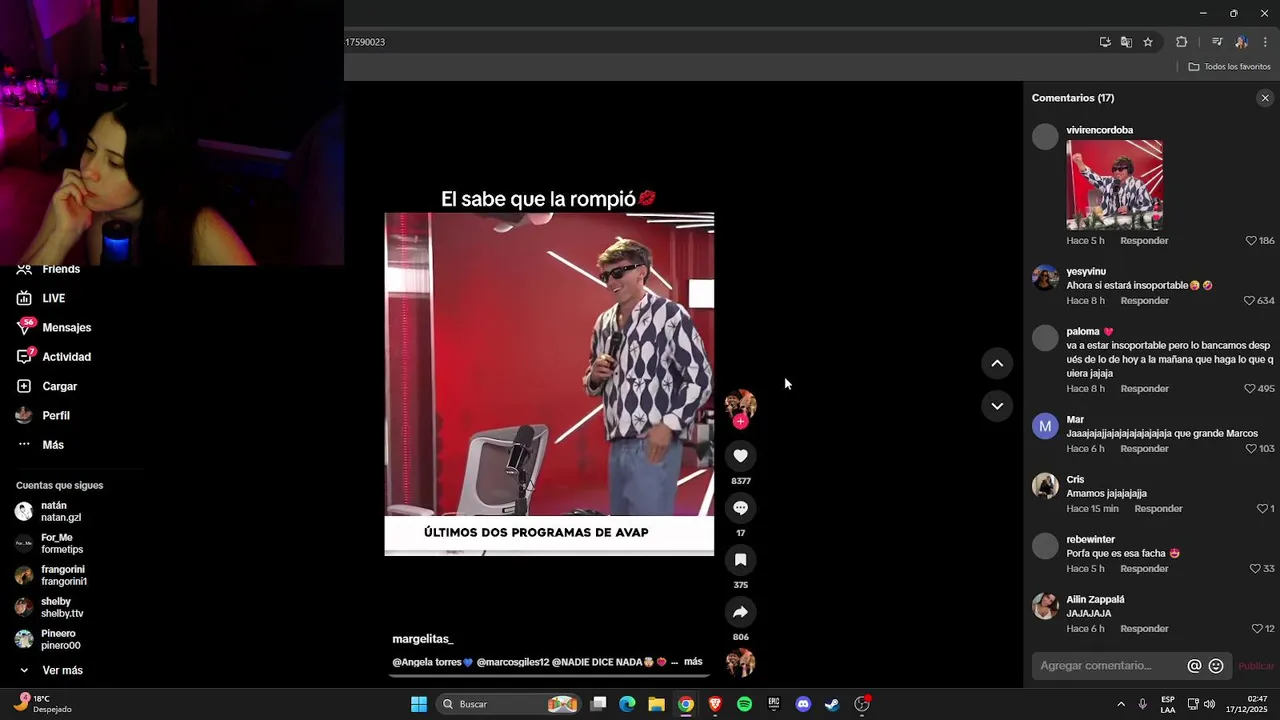Viewport: 1280px width, 720px height.
Task: Reply to yesyvinu's comment
Action: click(x=1144, y=301)
